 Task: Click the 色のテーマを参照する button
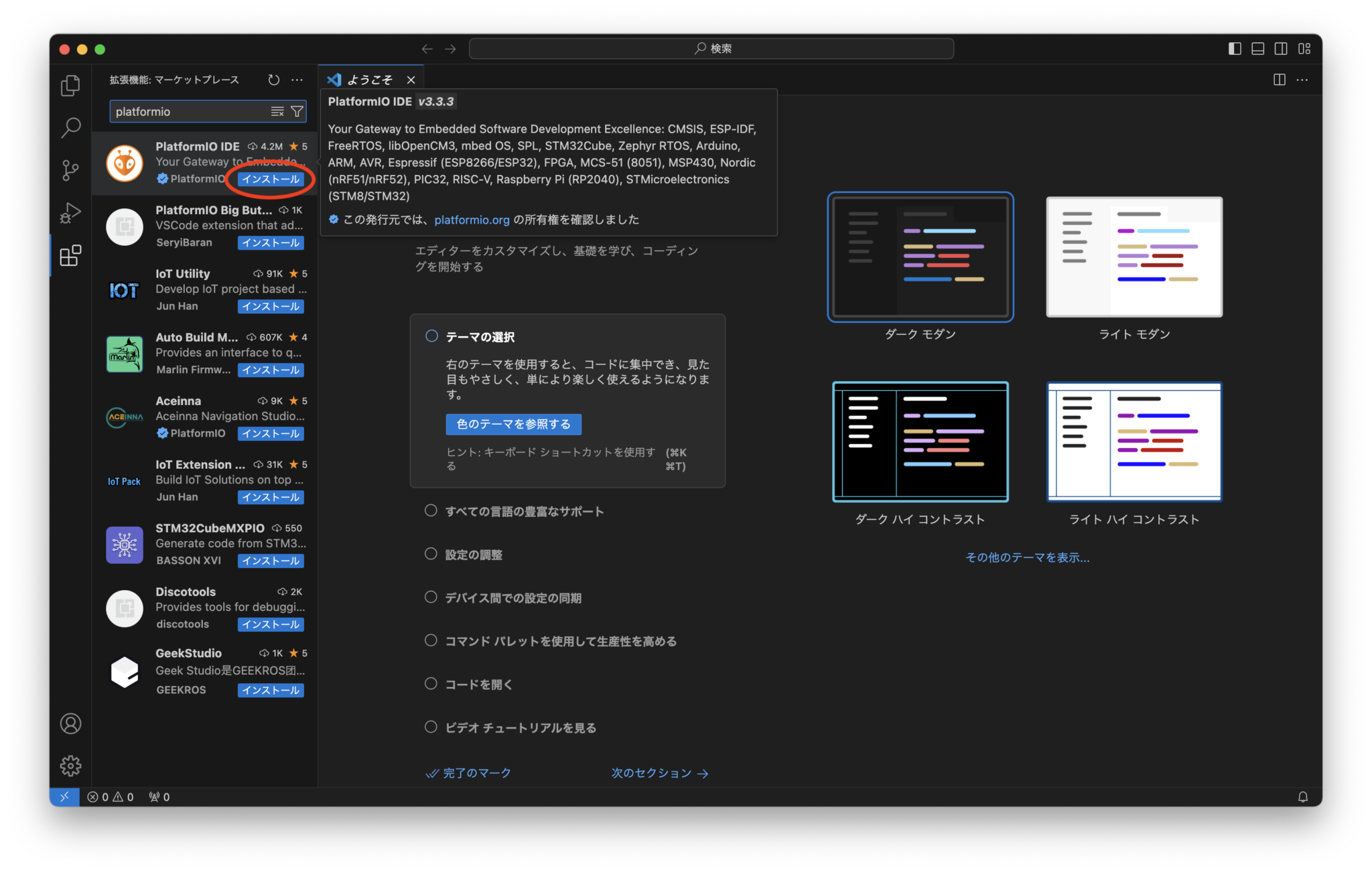coord(513,424)
